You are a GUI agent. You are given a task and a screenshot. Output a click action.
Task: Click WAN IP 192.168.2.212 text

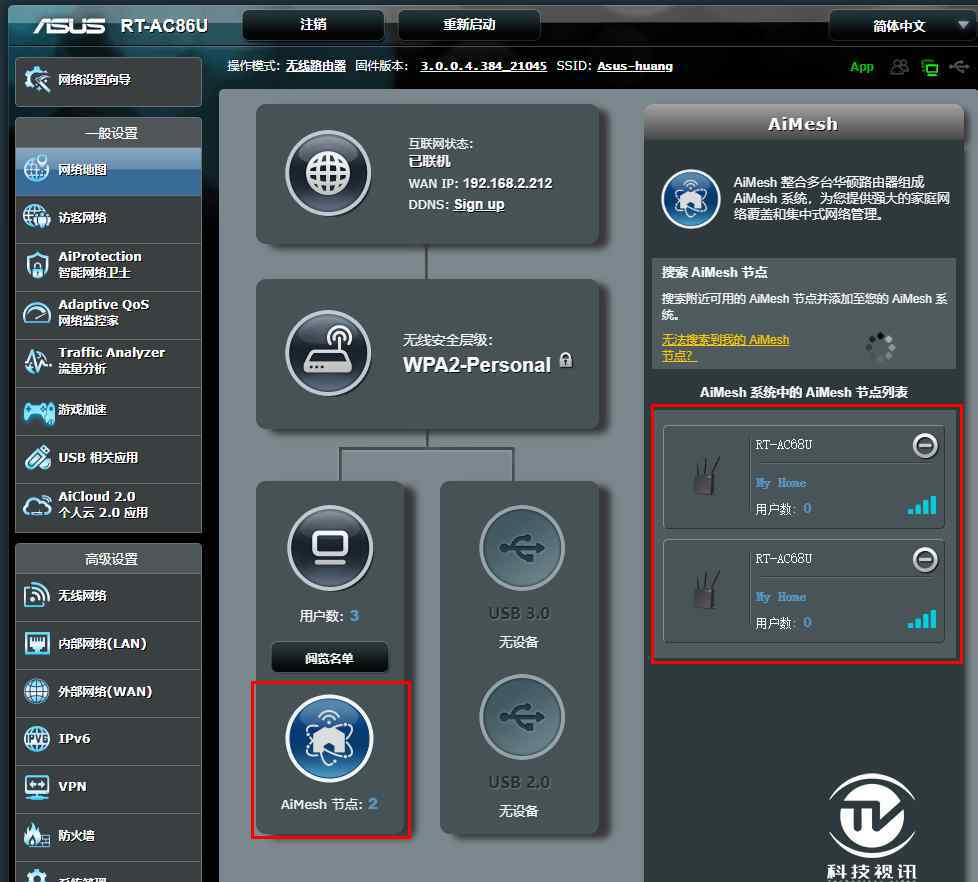[x=480, y=183]
